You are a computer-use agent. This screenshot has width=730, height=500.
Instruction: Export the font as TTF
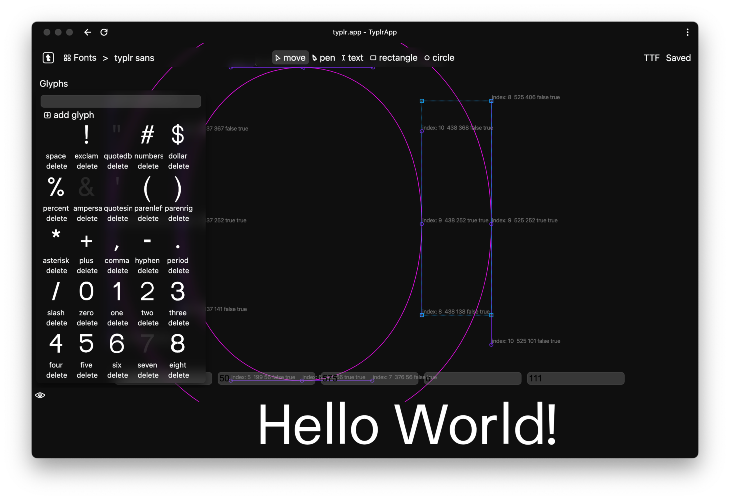click(651, 58)
